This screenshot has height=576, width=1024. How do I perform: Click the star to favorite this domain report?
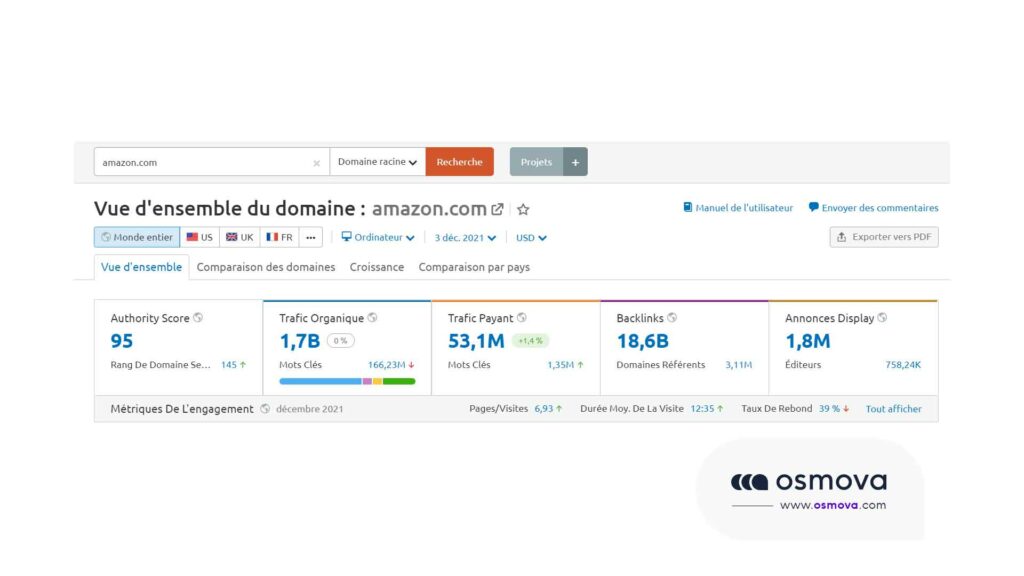(523, 209)
